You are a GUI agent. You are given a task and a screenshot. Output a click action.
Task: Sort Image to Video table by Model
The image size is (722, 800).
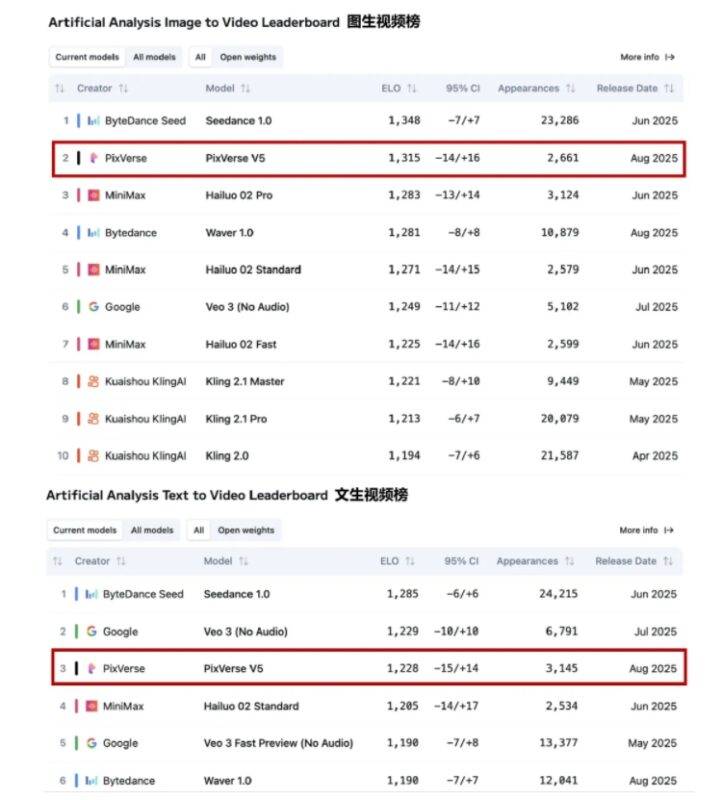point(228,88)
